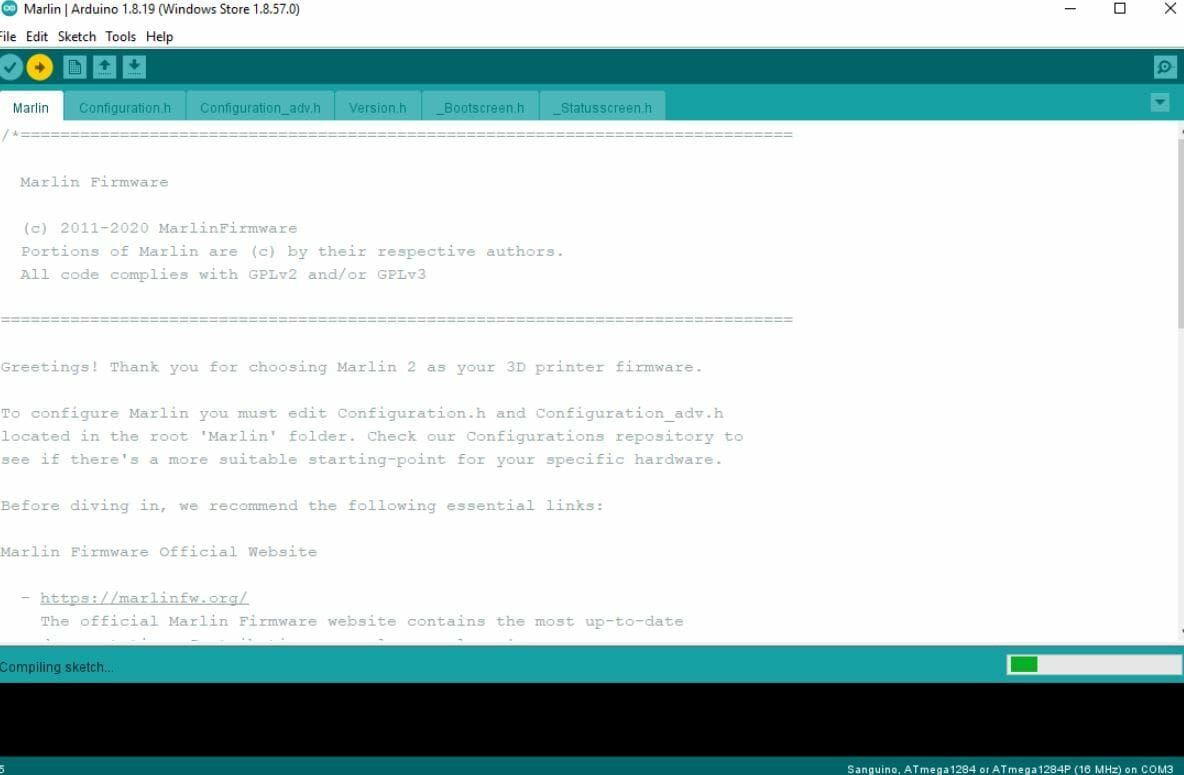
Task: Maximize the Arduino window
Action: (1120, 8)
